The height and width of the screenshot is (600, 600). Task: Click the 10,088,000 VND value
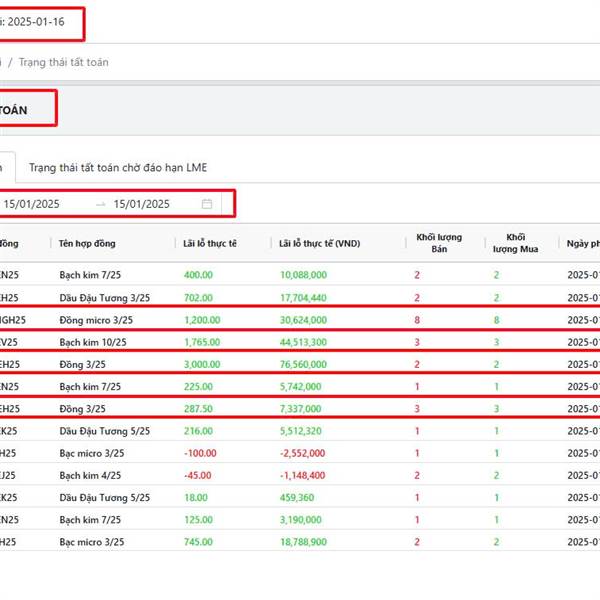coord(303,275)
